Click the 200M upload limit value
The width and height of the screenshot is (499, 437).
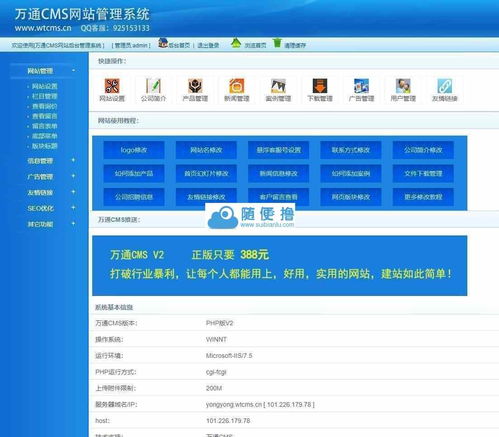click(x=214, y=388)
